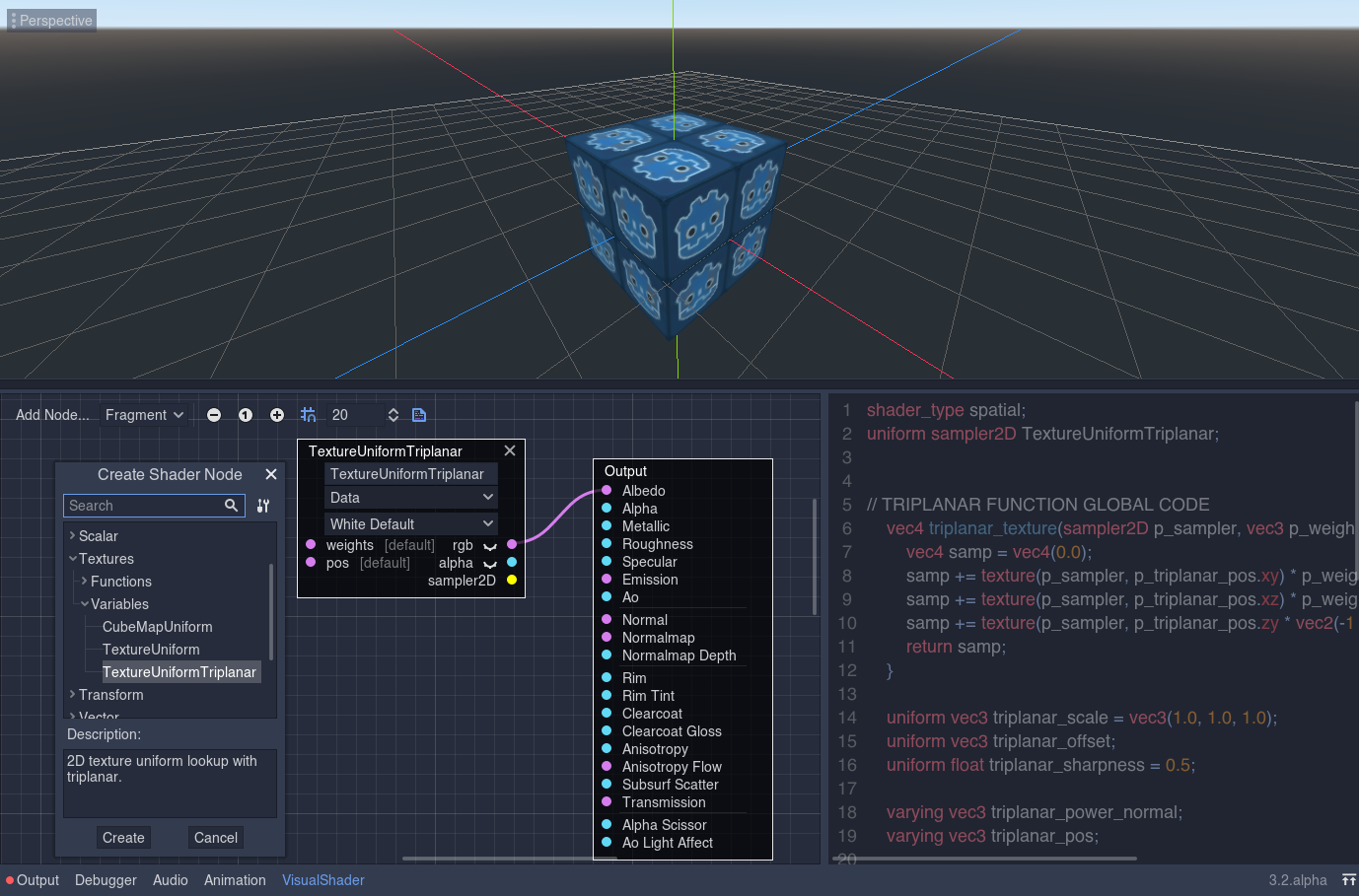Click the alpha output port
The image size is (1359, 896).
tap(512, 562)
